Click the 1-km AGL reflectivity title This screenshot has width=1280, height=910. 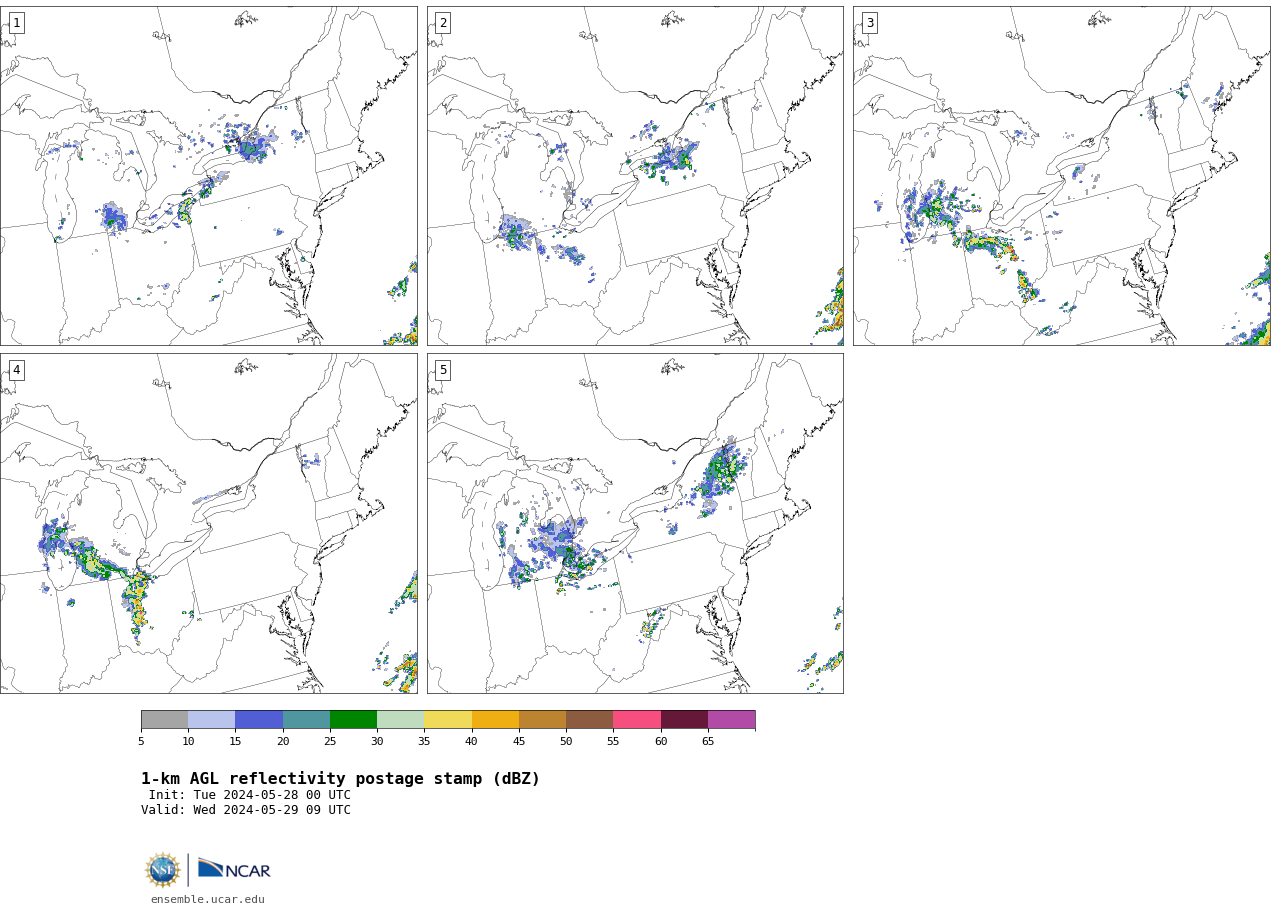pyautogui.click(x=340, y=779)
